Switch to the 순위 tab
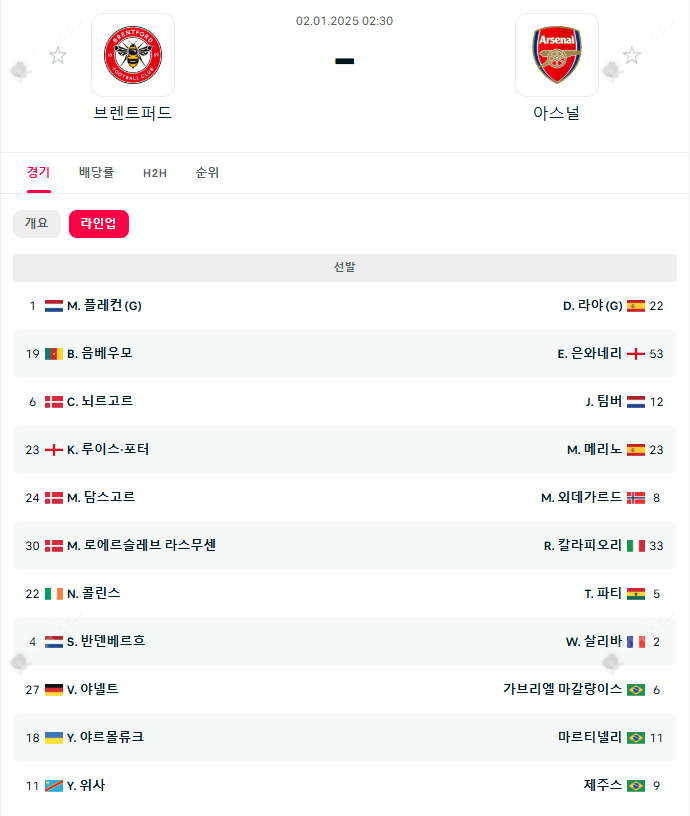 [x=207, y=173]
